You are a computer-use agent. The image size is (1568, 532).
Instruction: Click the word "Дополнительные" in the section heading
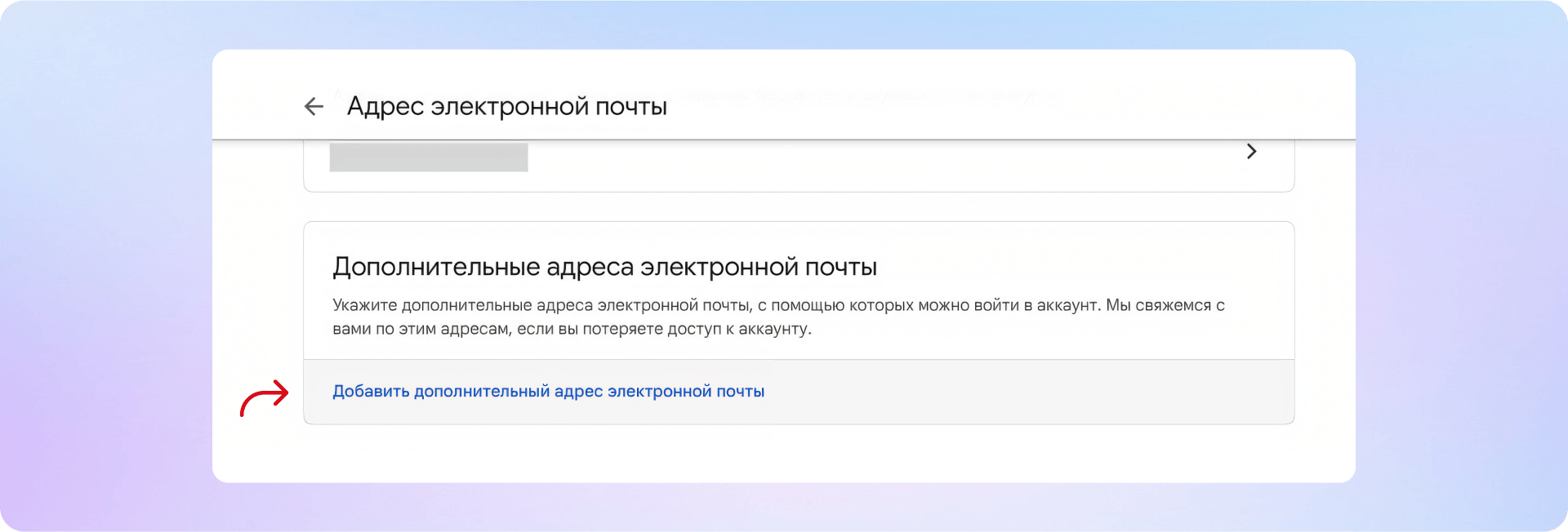[x=436, y=267]
